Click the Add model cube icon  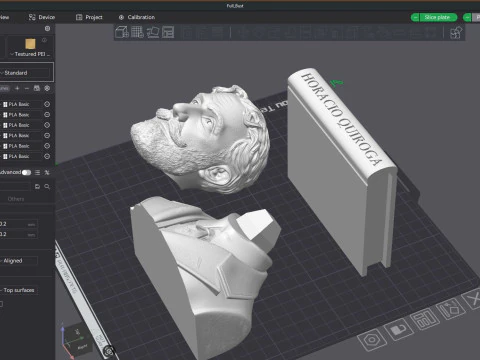(x=122, y=32)
